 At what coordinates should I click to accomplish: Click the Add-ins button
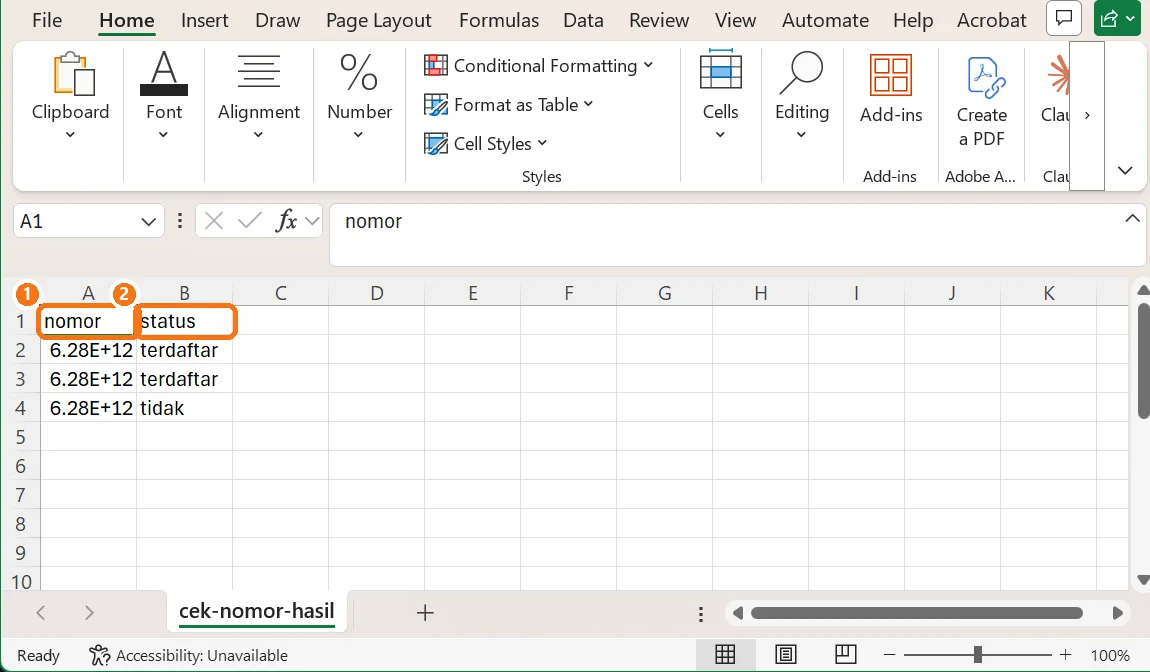[x=890, y=88]
